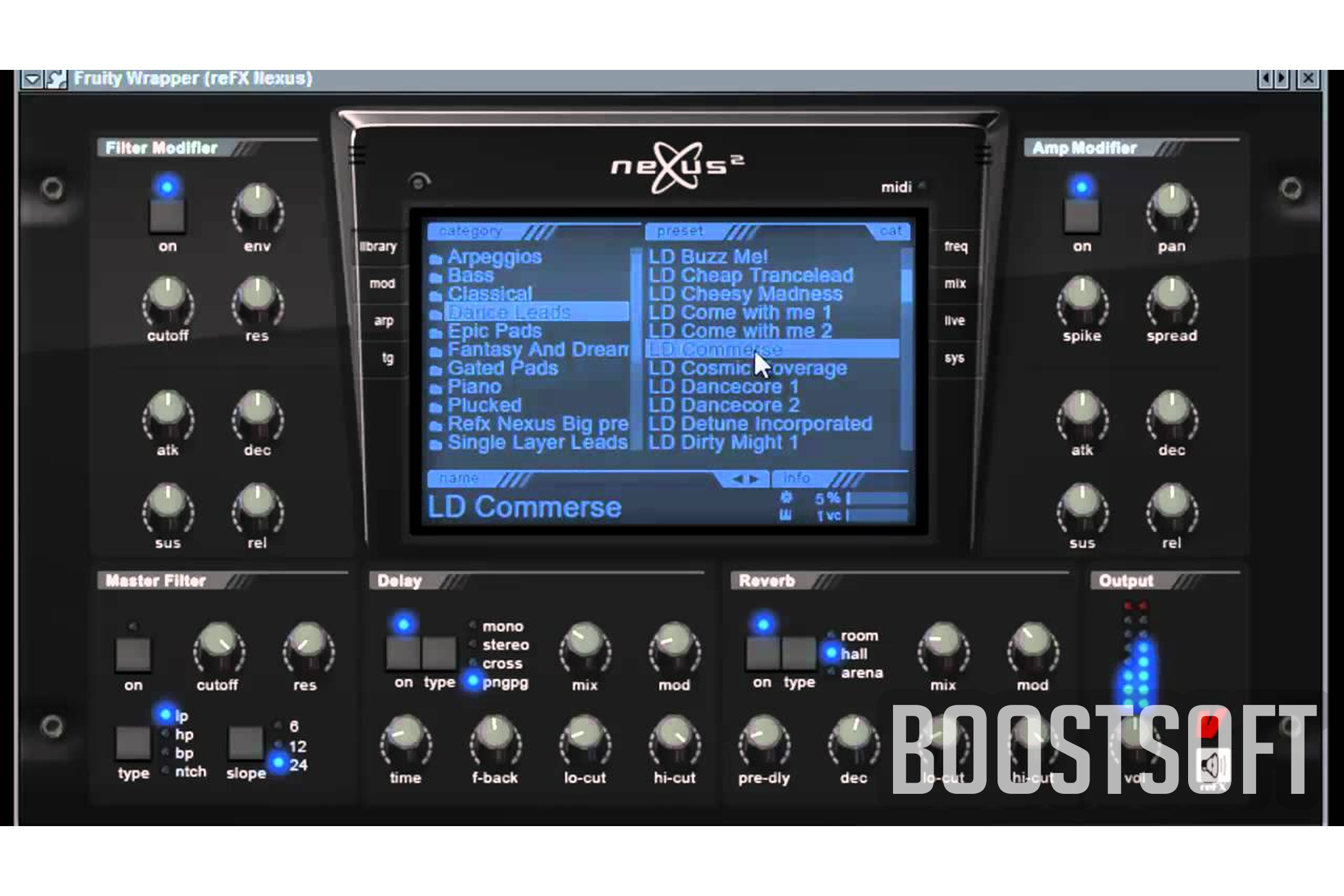
Task: Open the sys tab
Action: coord(954,358)
